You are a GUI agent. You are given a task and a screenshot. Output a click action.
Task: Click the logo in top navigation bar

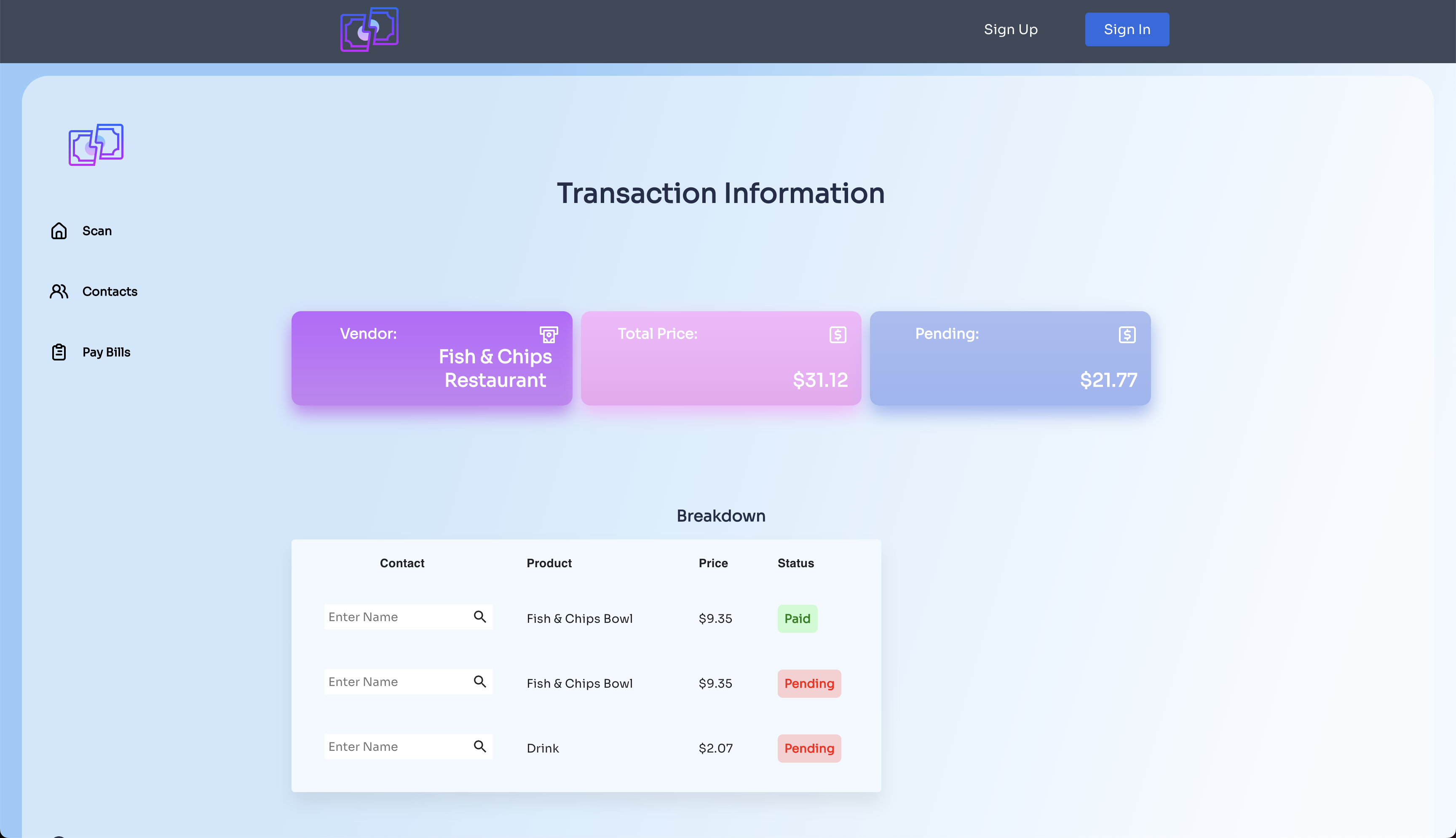[369, 29]
